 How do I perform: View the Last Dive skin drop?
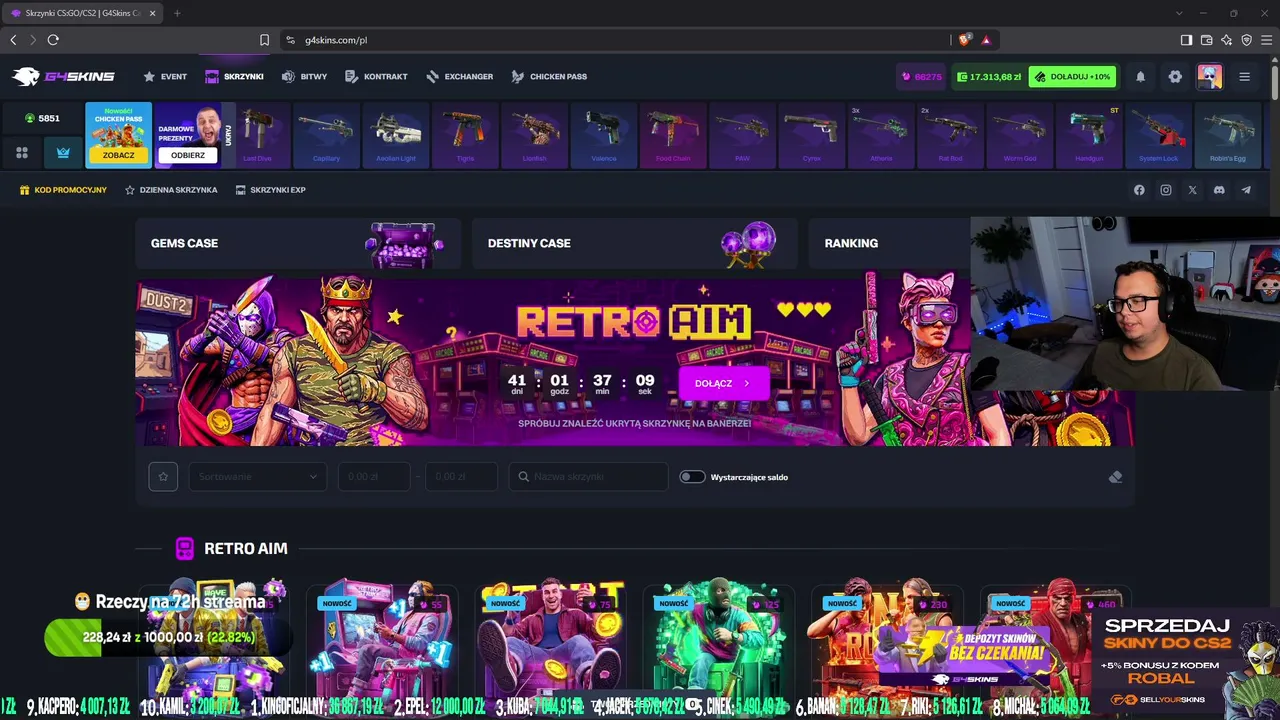coord(257,135)
